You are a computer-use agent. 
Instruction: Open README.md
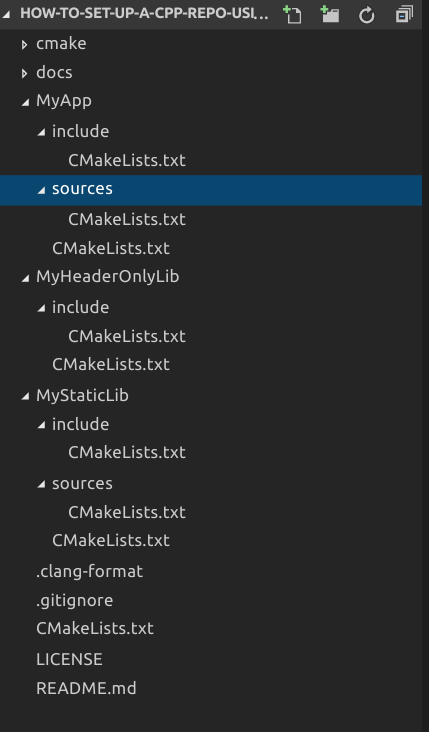click(x=86, y=688)
